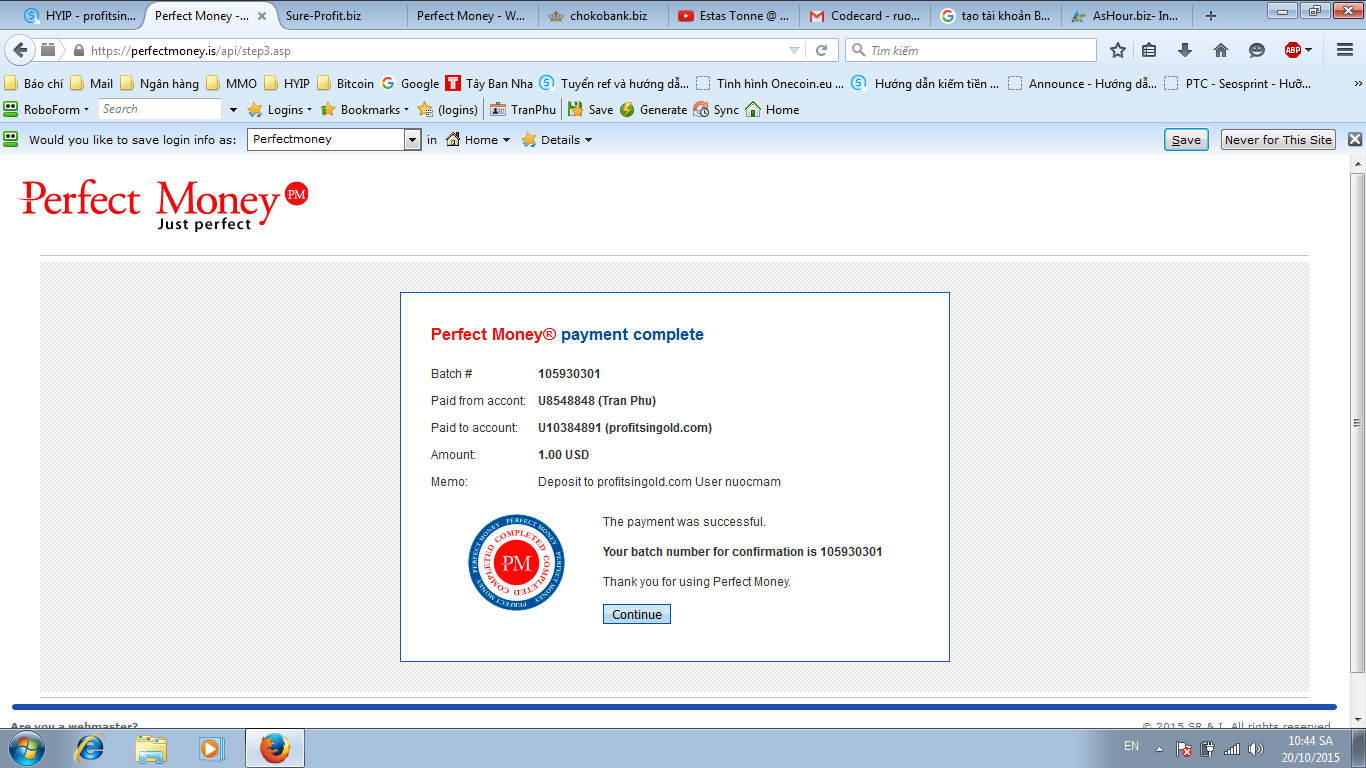Expand the Perfectmoney passcard name dropdown
This screenshot has width=1366, height=768.
(x=412, y=140)
